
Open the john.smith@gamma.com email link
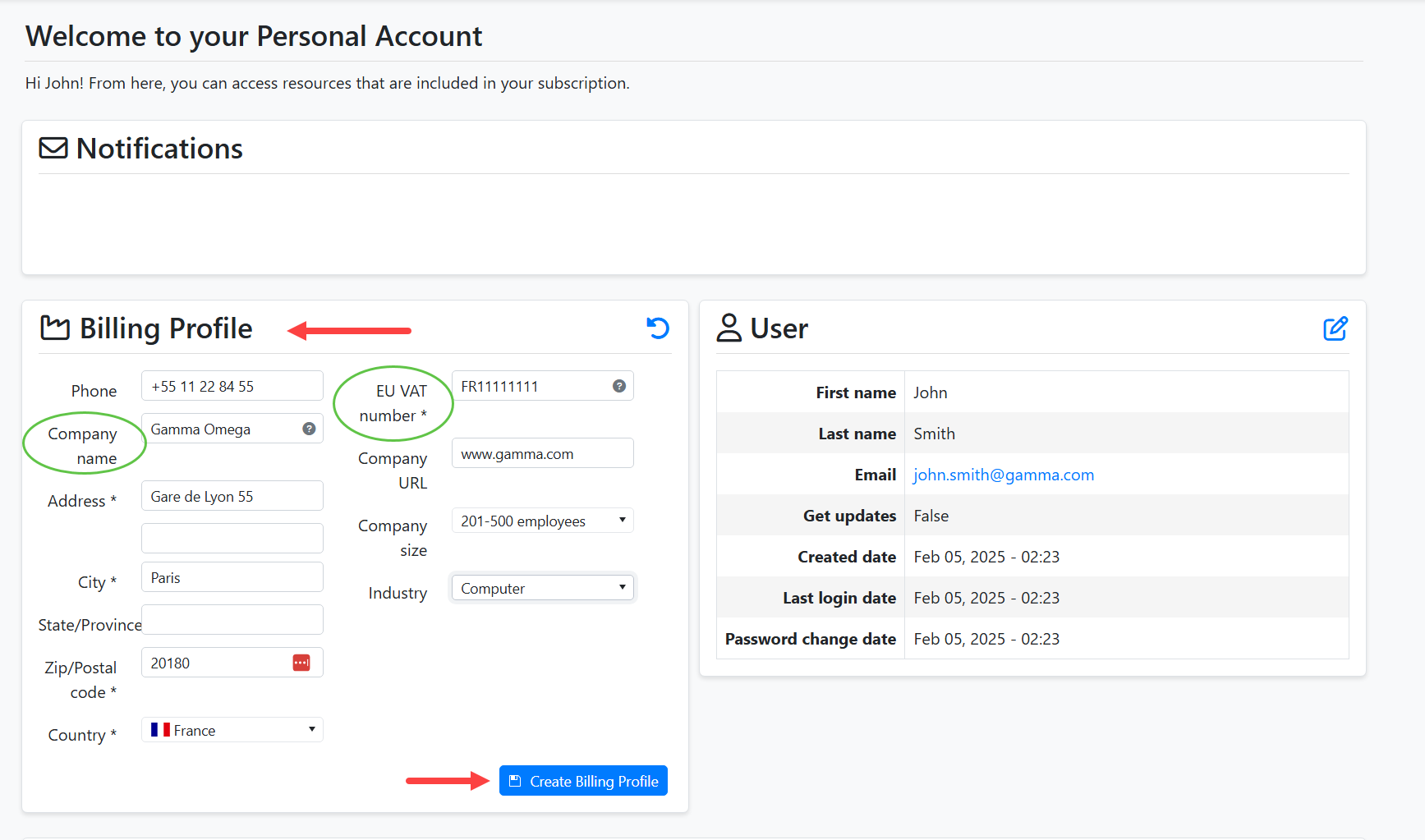1004,475
